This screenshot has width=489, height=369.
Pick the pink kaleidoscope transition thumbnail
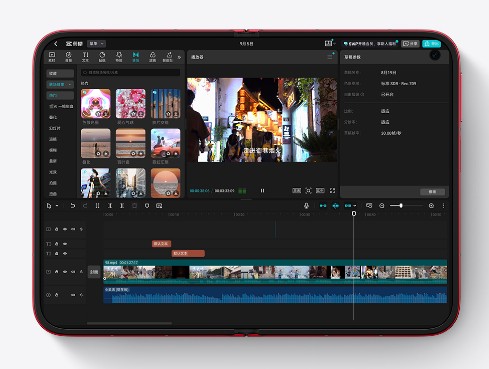tap(96, 103)
